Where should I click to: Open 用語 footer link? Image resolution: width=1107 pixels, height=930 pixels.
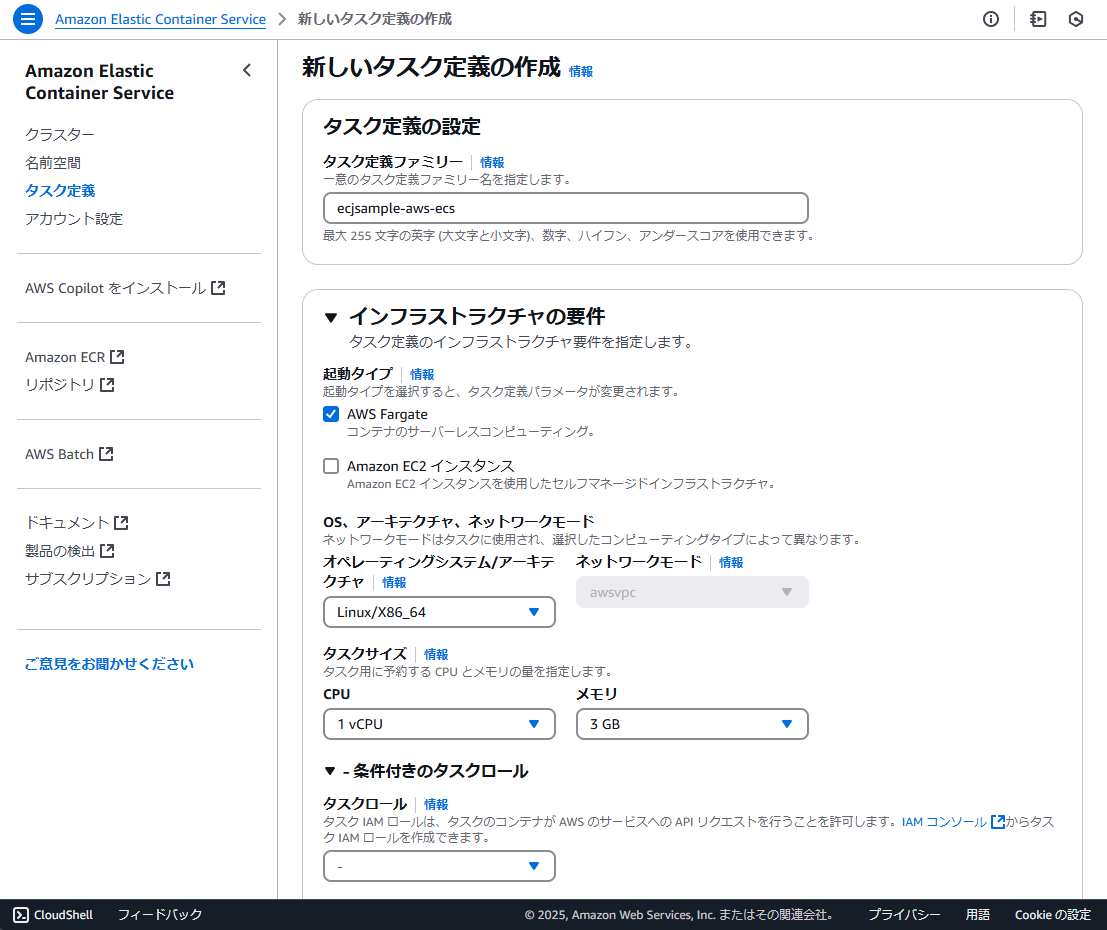978,914
